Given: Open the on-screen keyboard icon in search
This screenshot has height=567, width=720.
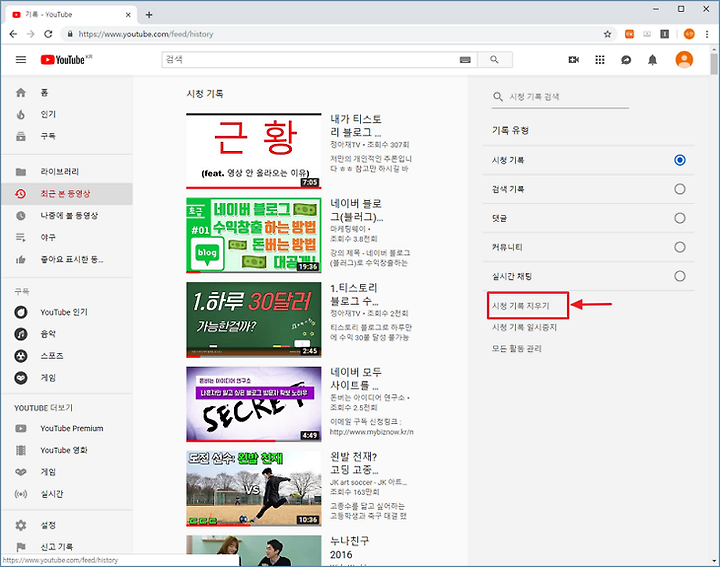Looking at the screenshot, I should [465, 60].
